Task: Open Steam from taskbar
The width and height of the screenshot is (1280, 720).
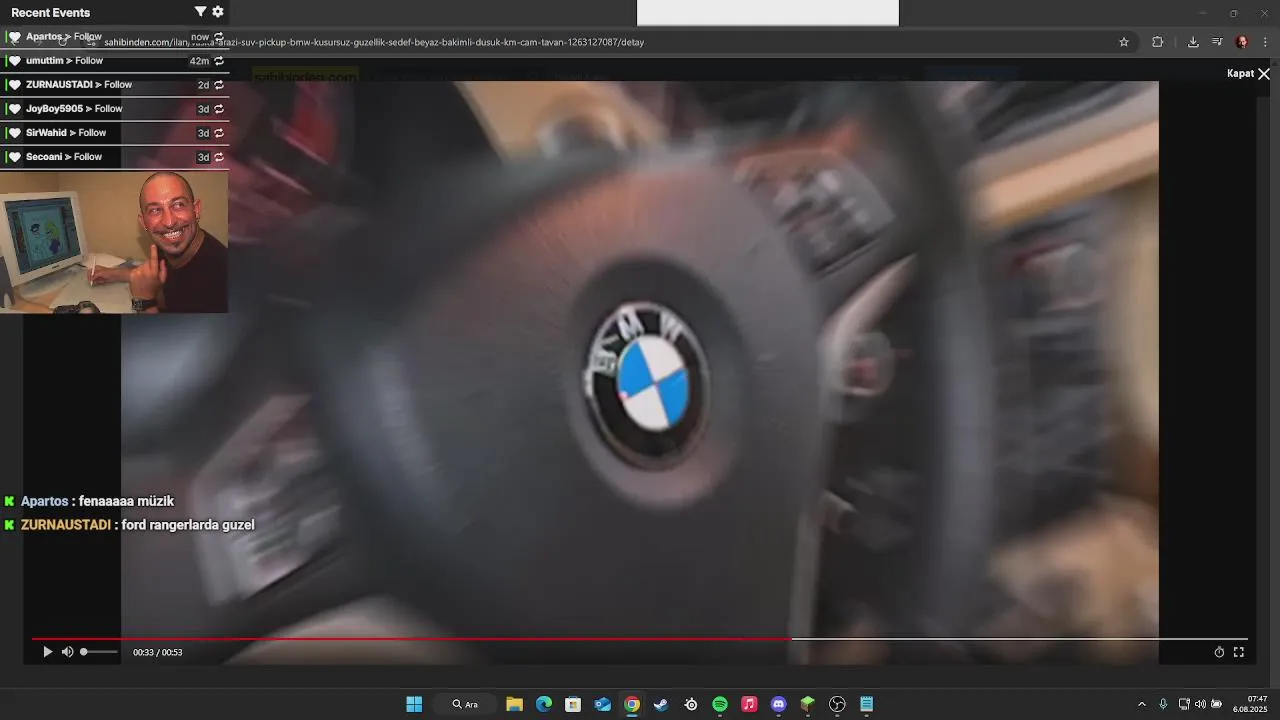Action: coord(661,704)
